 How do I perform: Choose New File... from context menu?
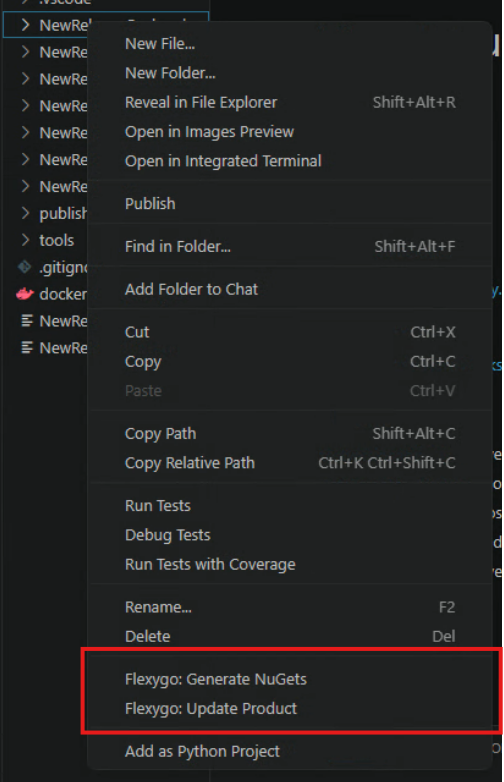pos(160,44)
